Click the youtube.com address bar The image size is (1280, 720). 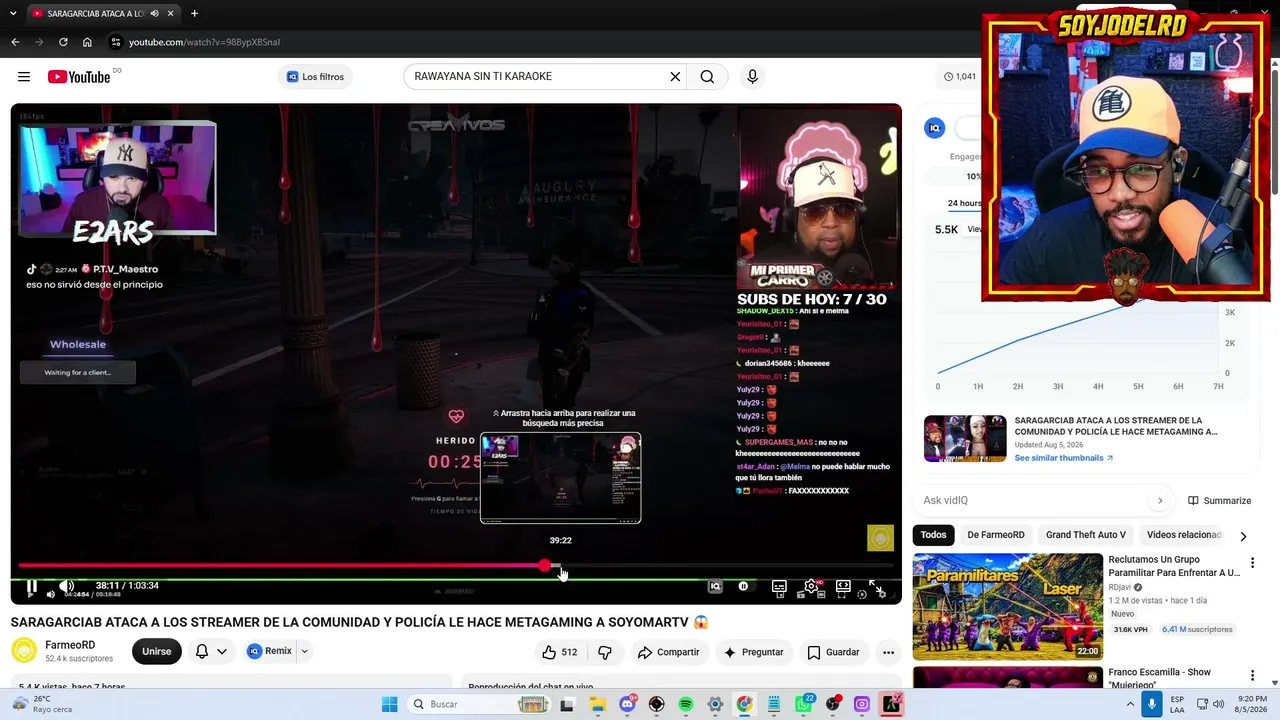point(204,42)
